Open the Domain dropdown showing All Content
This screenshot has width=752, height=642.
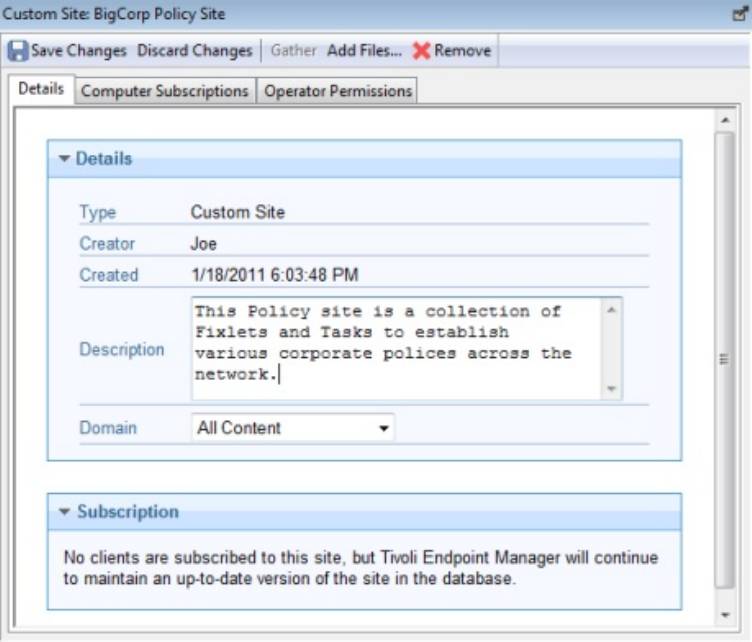coord(293,428)
